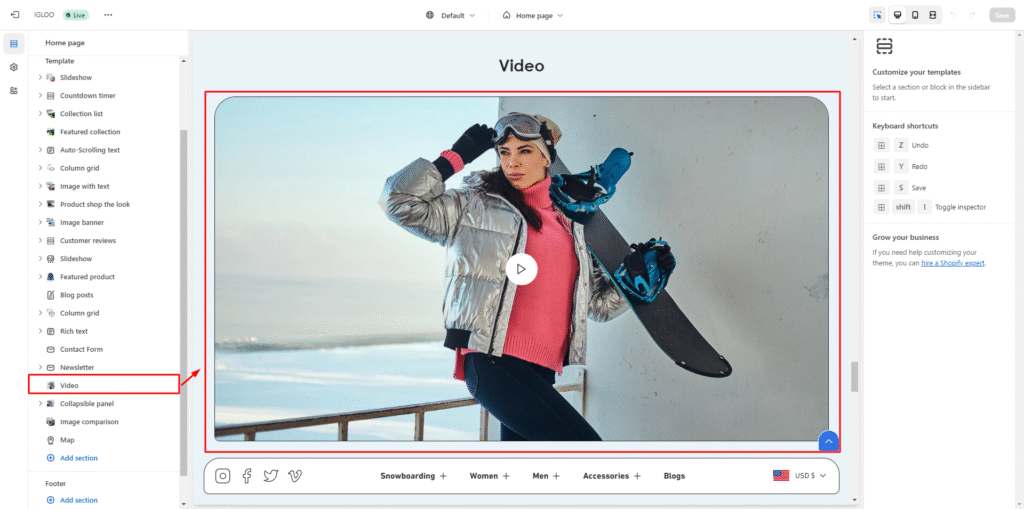Select the desktop preview icon

point(897,15)
